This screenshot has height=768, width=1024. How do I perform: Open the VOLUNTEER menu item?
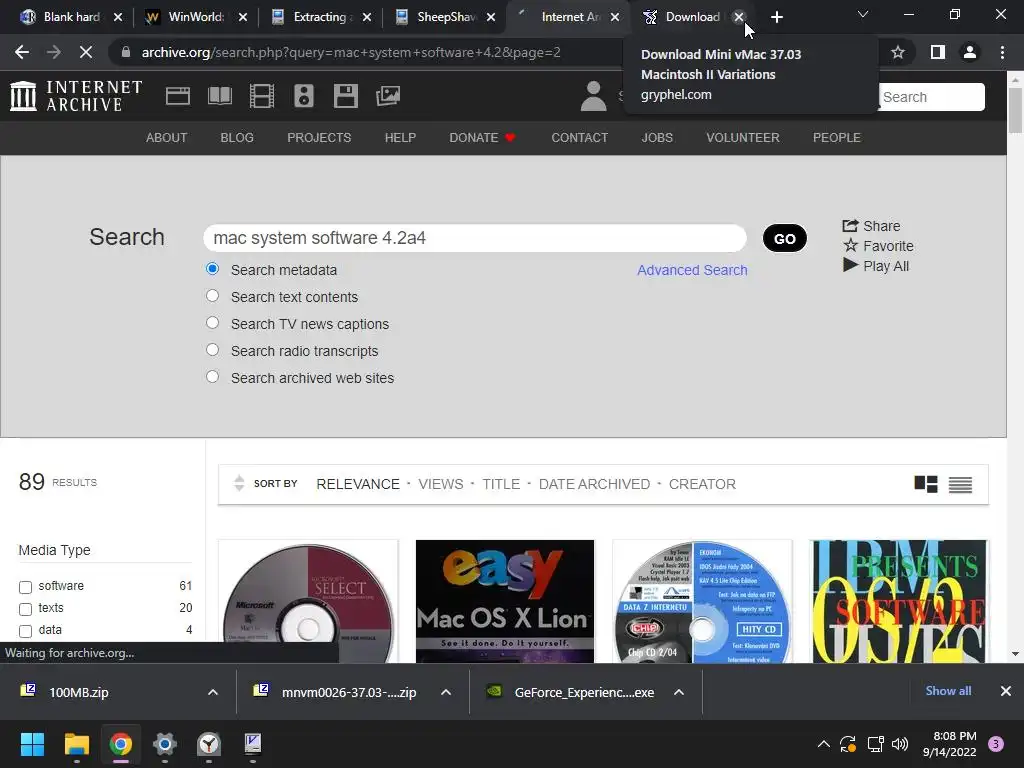(x=743, y=138)
